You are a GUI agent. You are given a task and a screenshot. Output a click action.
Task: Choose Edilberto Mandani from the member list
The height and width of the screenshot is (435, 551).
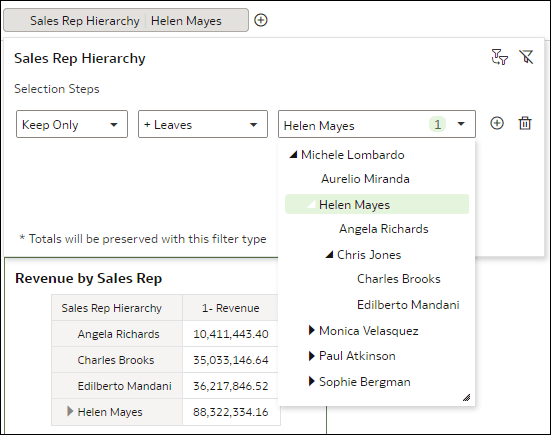[x=408, y=305]
